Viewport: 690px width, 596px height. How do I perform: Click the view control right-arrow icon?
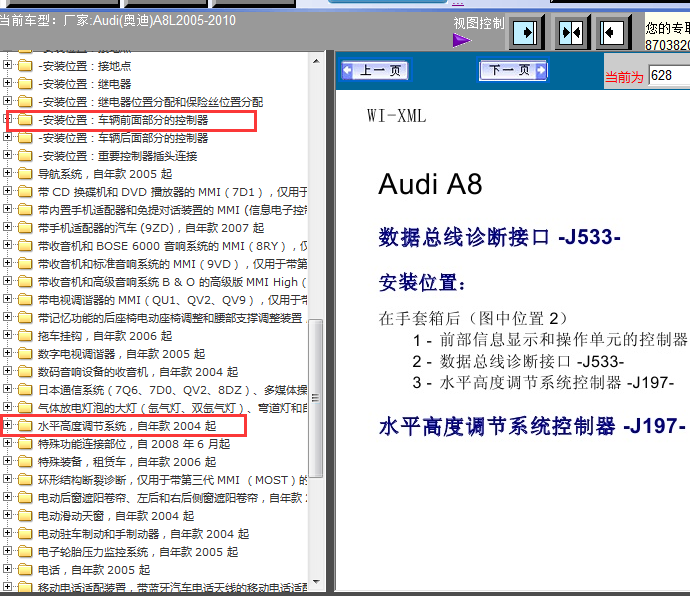click(x=526, y=32)
